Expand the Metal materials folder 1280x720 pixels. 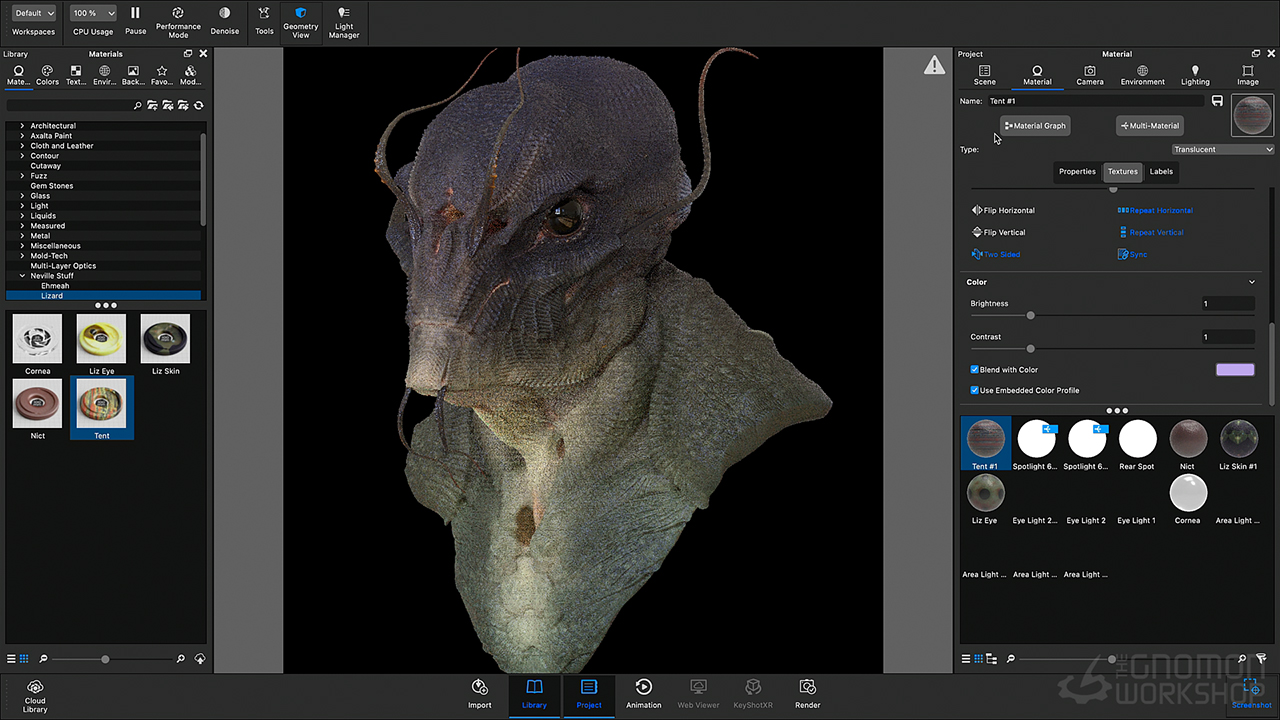22,236
